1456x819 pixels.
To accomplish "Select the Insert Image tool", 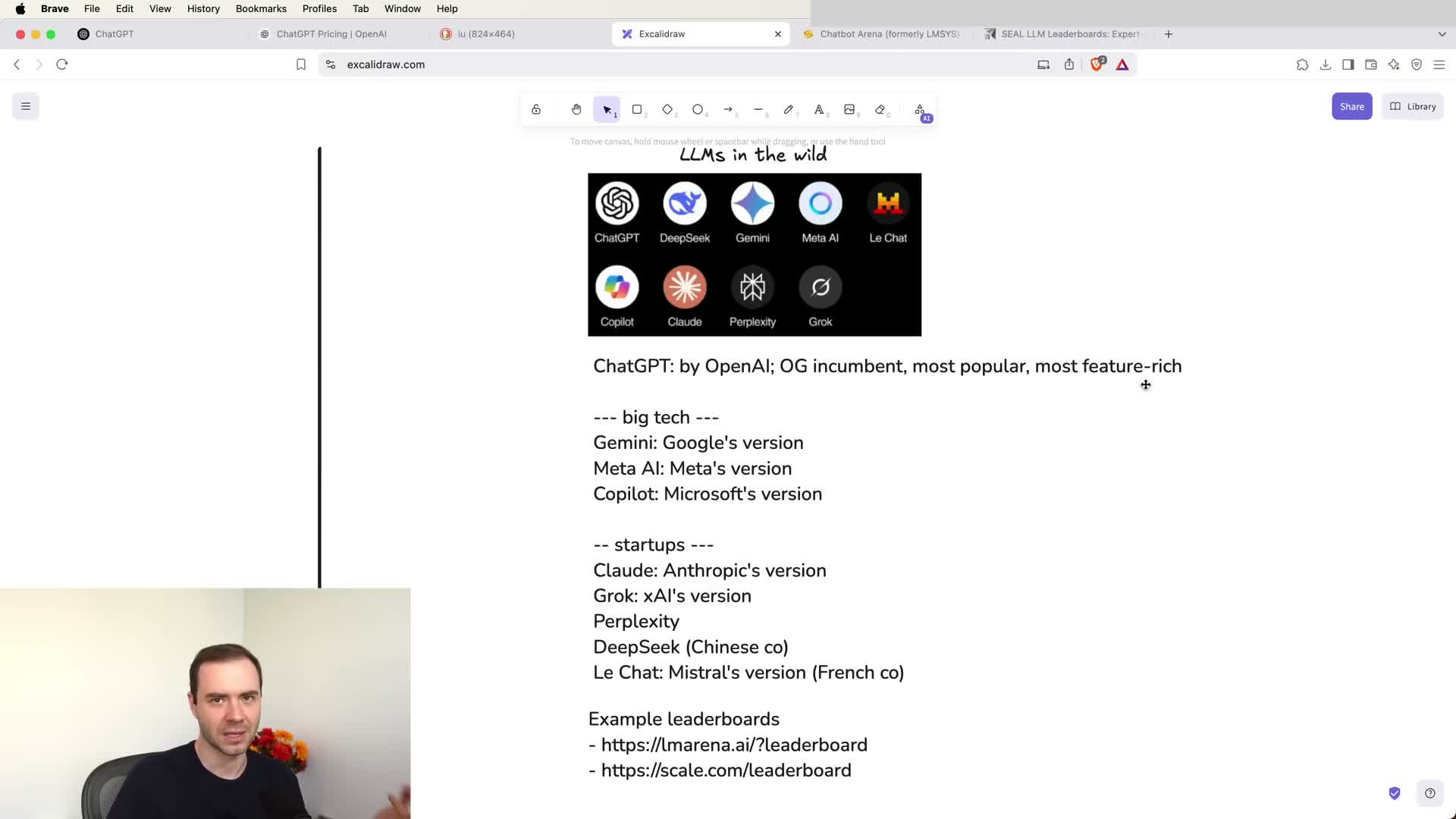I will pos(849,109).
